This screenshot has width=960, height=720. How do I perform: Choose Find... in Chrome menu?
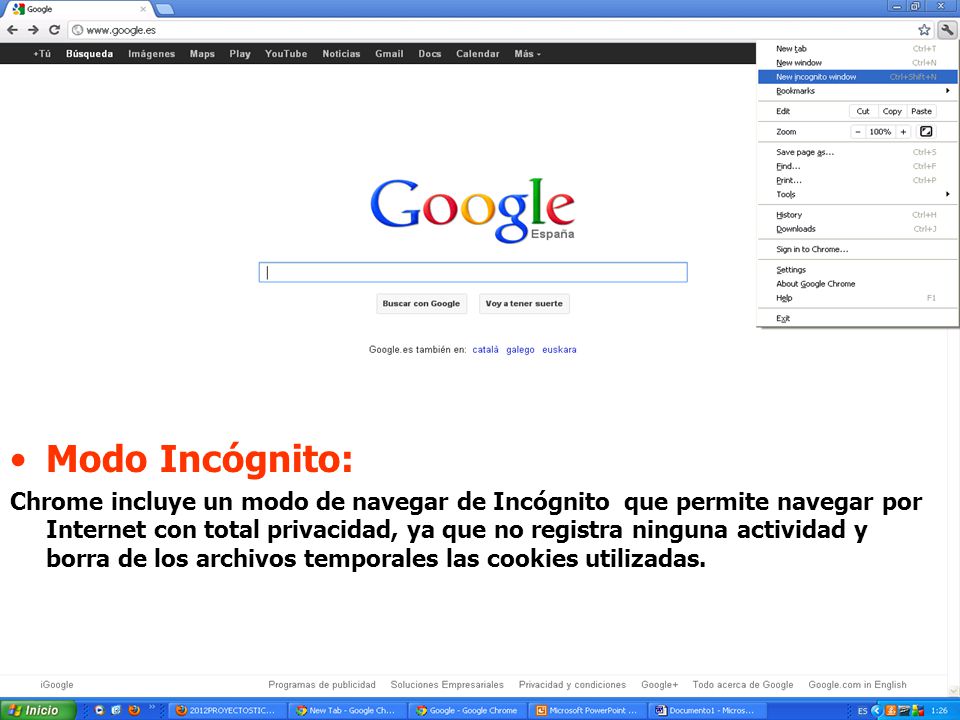pyautogui.click(x=857, y=166)
